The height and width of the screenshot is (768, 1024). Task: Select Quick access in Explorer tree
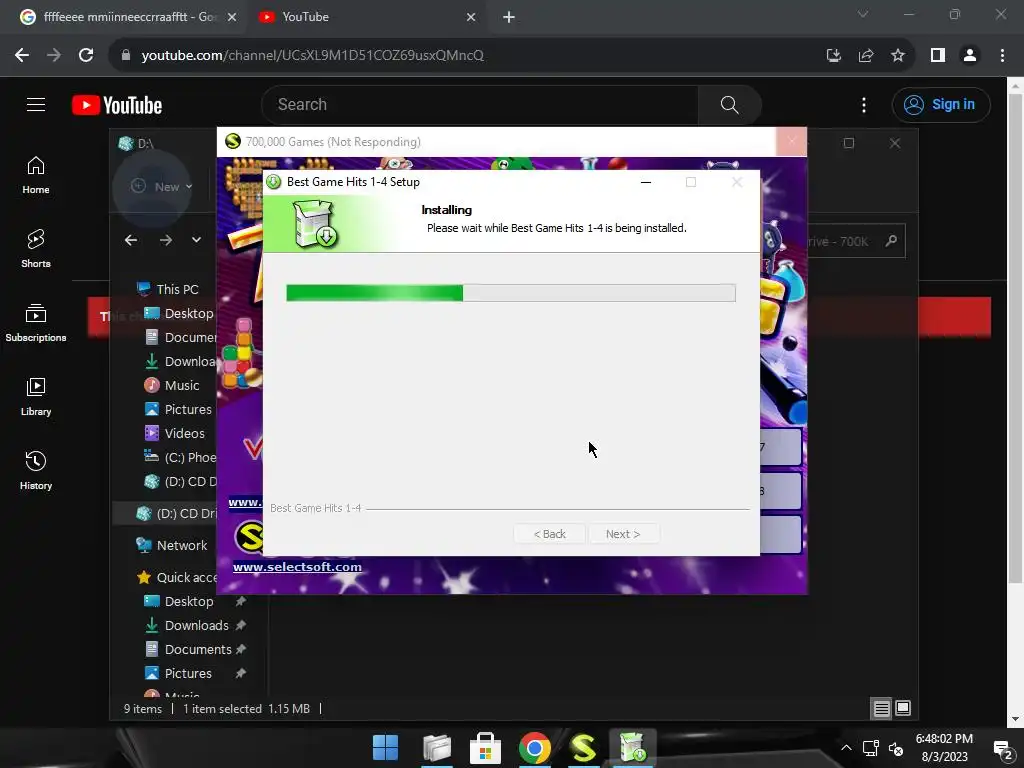point(177,577)
